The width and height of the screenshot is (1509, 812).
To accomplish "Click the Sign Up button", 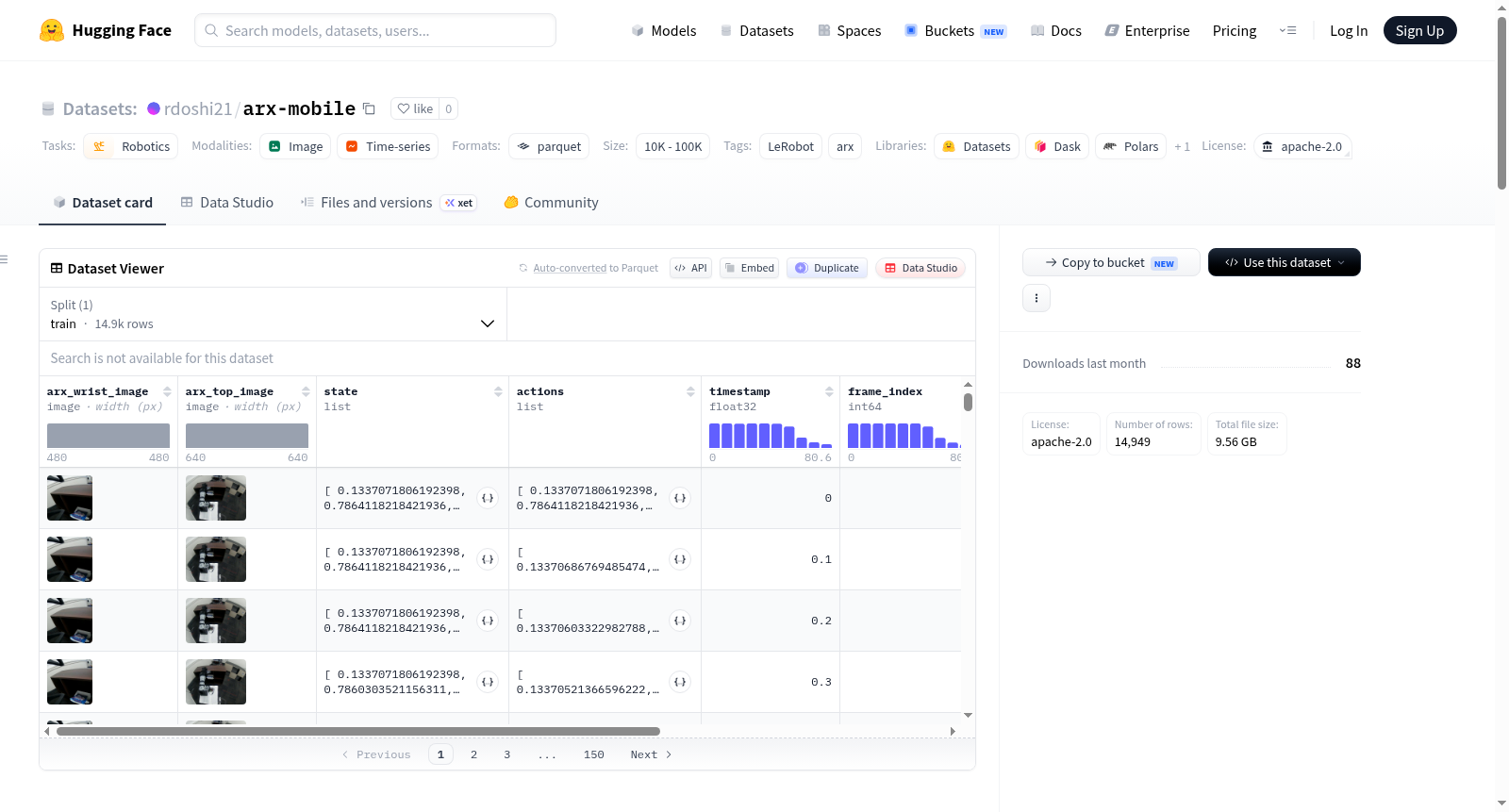I will 1419,30.
